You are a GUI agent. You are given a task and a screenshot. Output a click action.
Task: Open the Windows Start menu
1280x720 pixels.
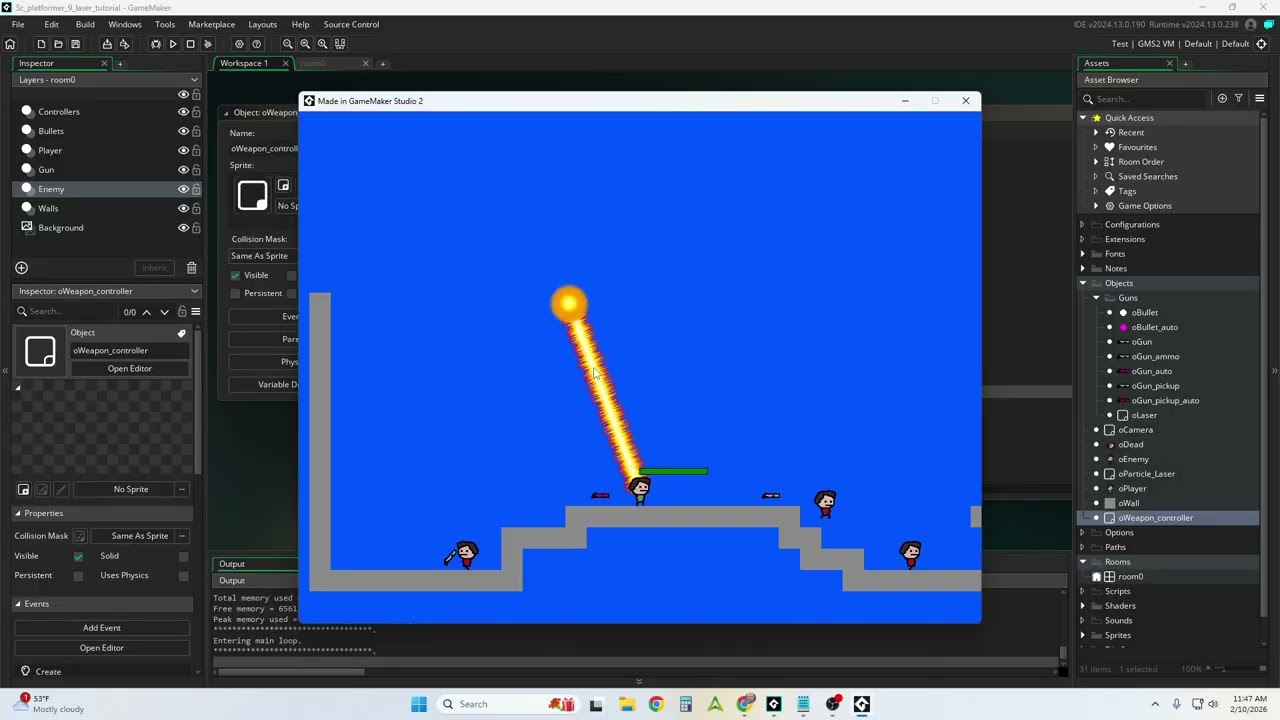pyautogui.click(x=419, y=704)
